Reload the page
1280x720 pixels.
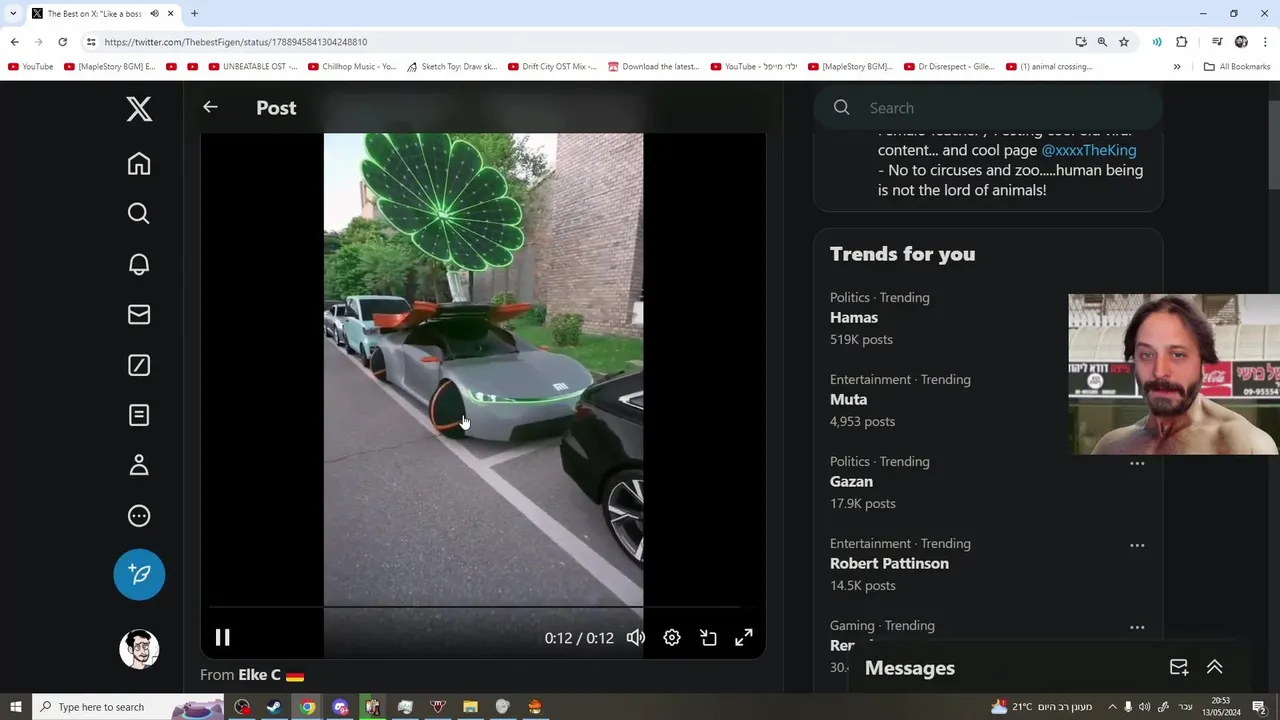pos(62,42)
